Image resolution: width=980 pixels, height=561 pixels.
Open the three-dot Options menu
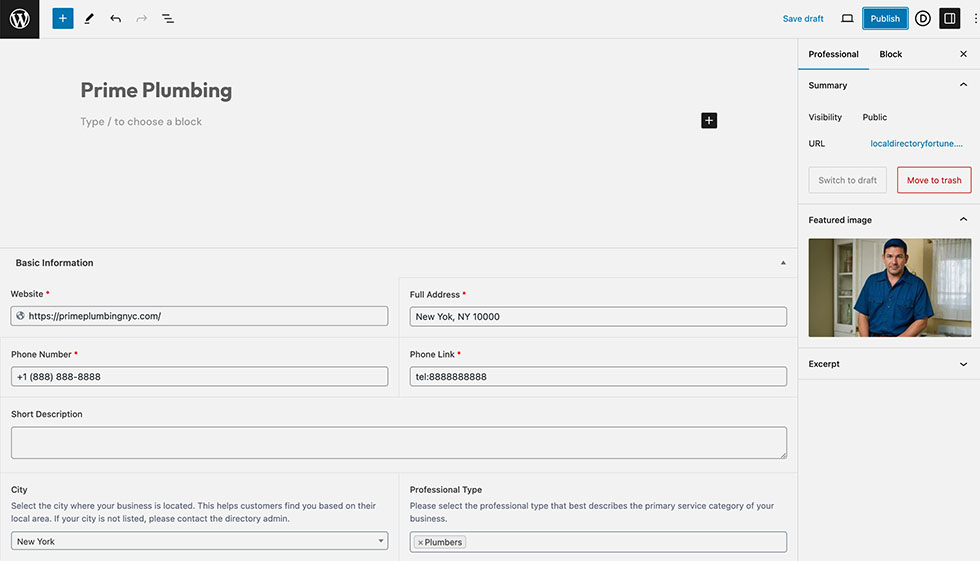click(975, 19)
